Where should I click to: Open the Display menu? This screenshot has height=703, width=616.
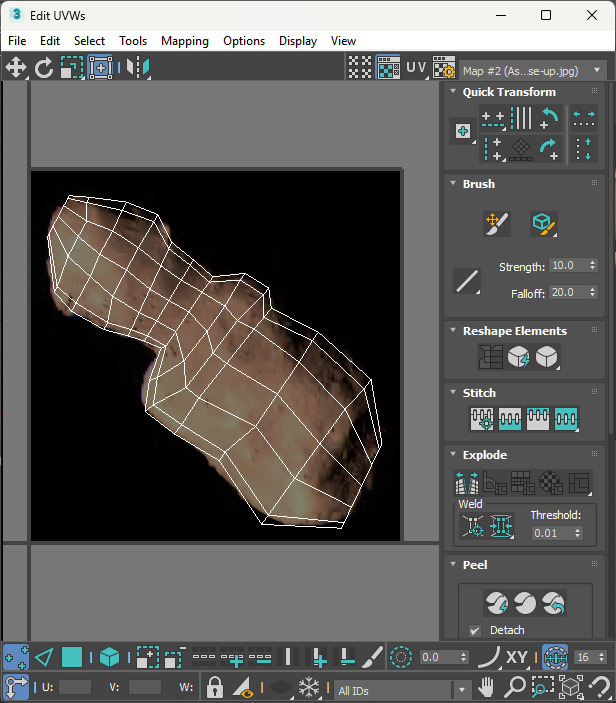click(x=298, y=41)
